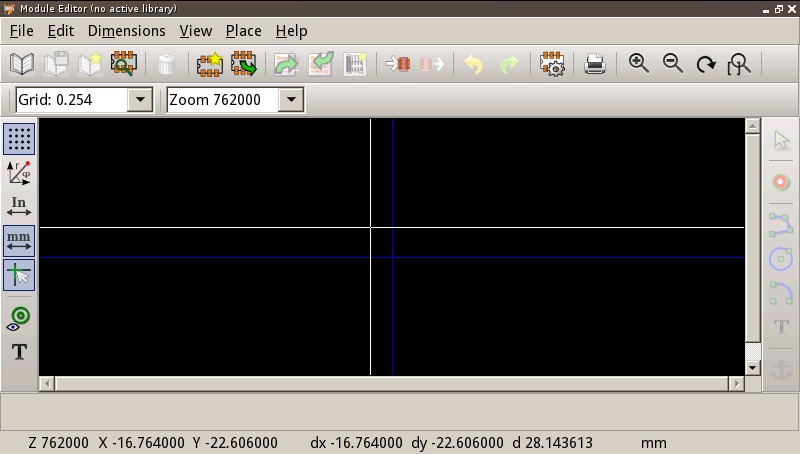Click the Update module in board icon

tap(320, 64)
